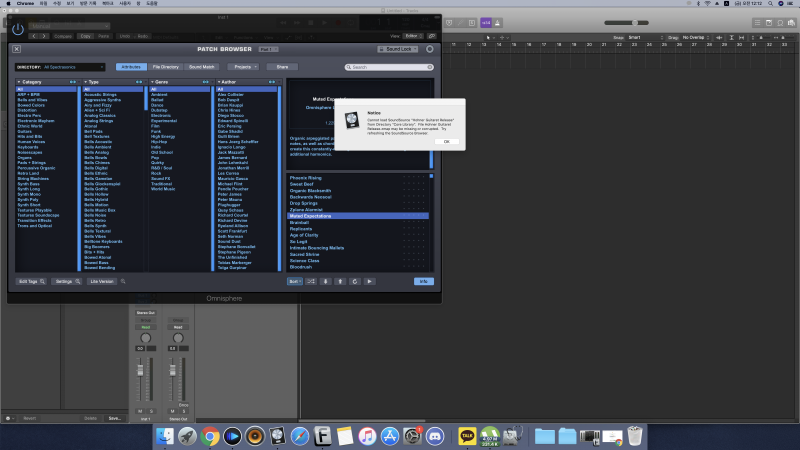800x450 pixels.
Task: Open Safari from the Dock
Action: [x=300, y=436]
